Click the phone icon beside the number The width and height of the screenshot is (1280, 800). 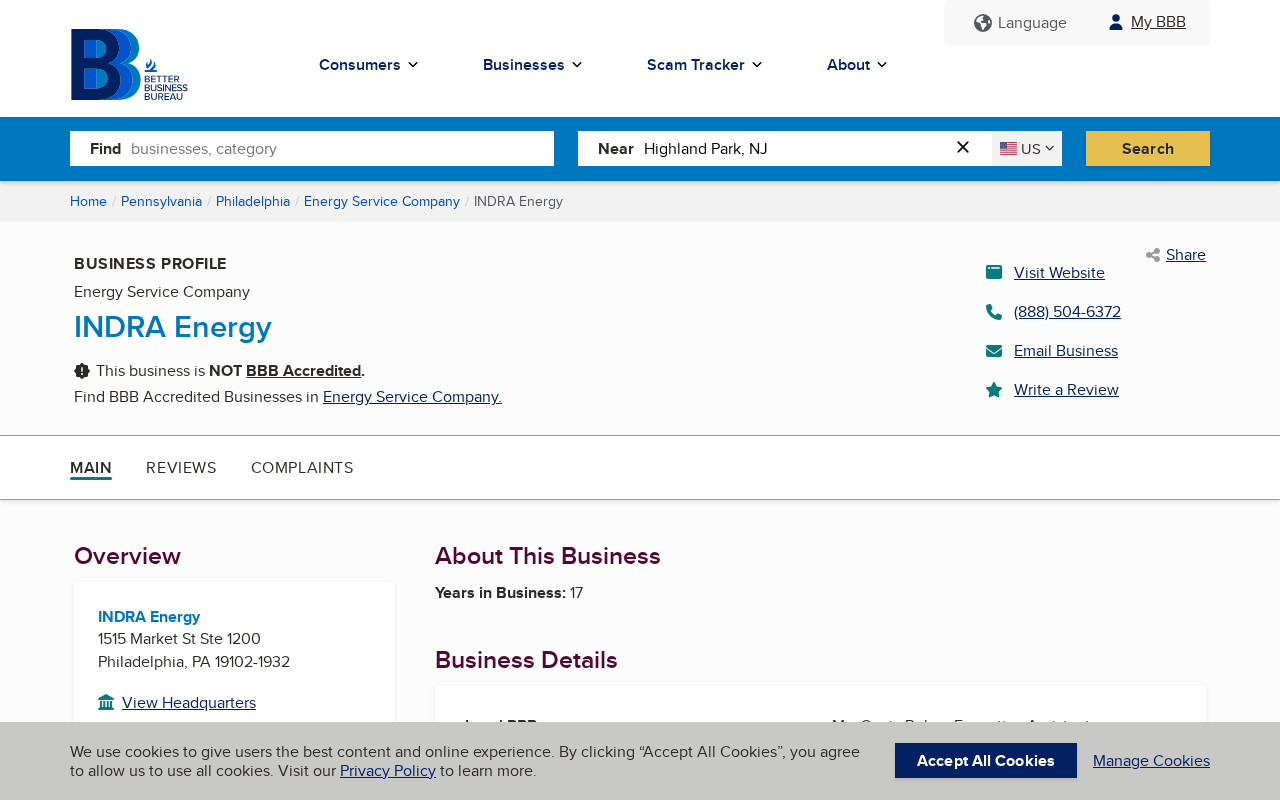[x=994, y=312]
